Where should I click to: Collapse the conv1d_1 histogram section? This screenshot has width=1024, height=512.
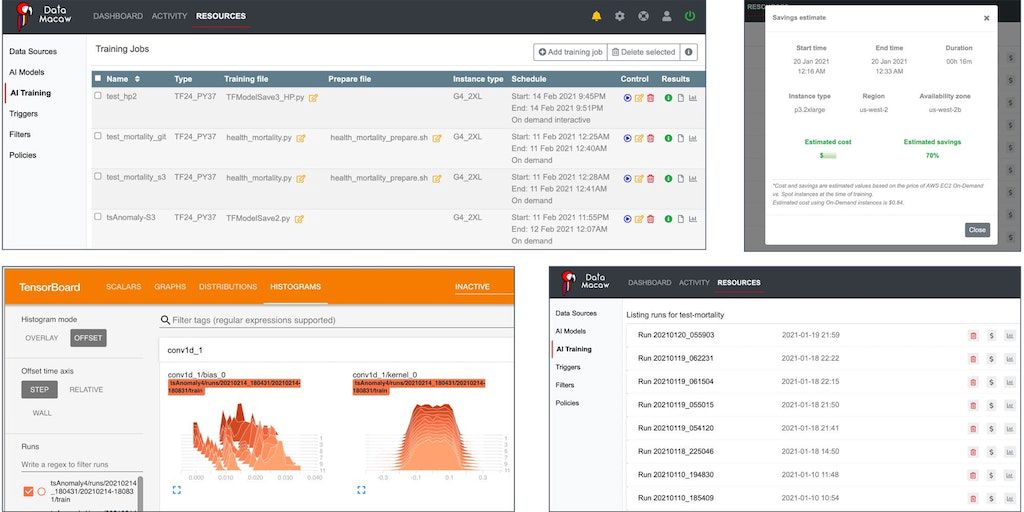point(186,351)
